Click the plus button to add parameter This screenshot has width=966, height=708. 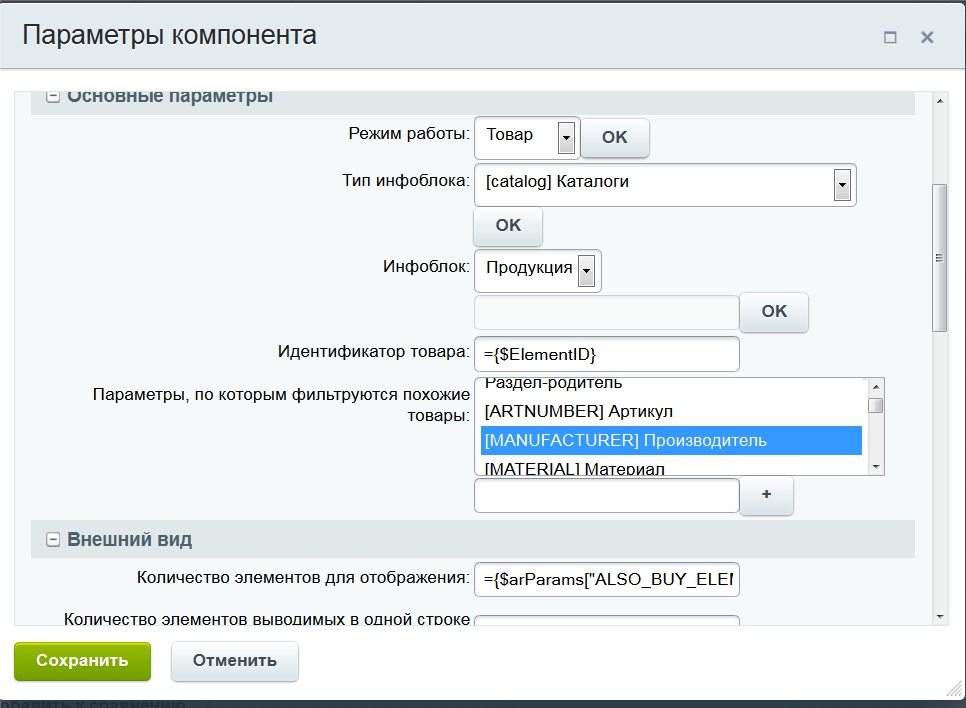[x=766, y=496]
